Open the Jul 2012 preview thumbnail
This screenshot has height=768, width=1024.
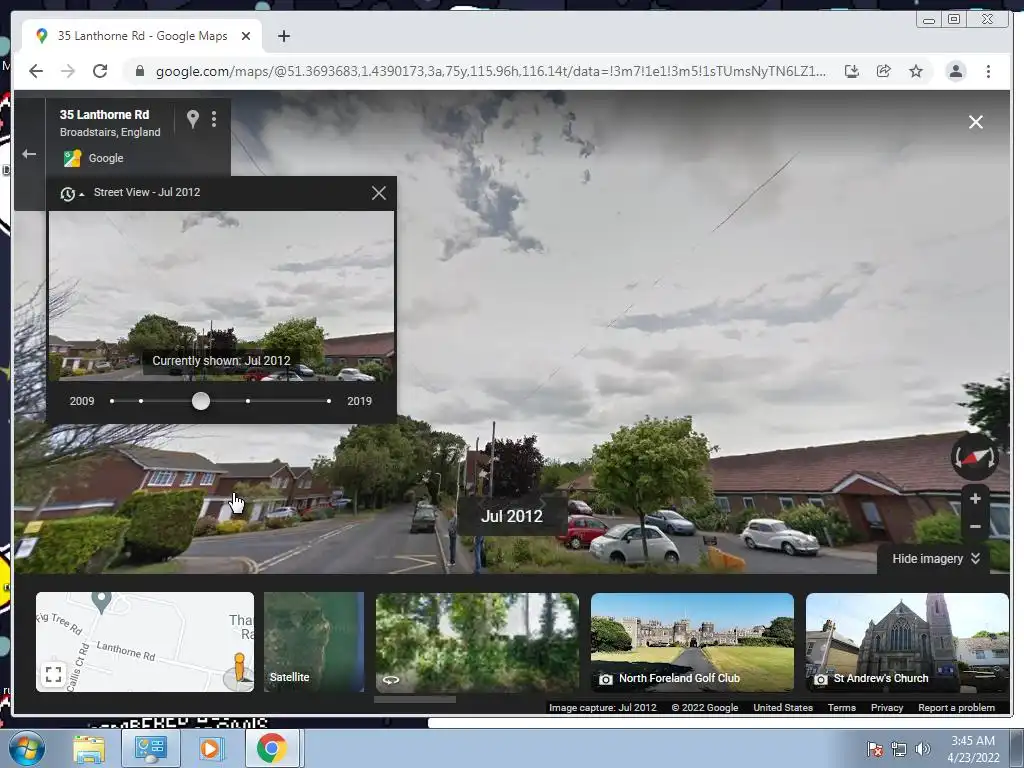(221, 296)
